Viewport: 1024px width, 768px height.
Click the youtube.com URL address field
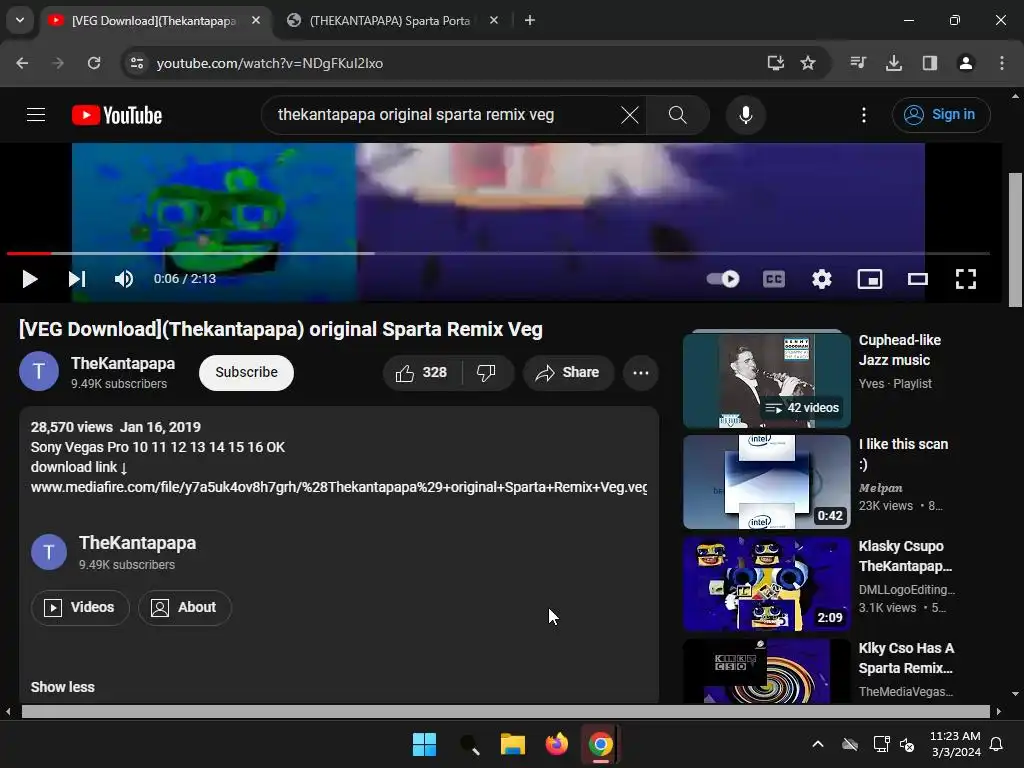point(269,63)
